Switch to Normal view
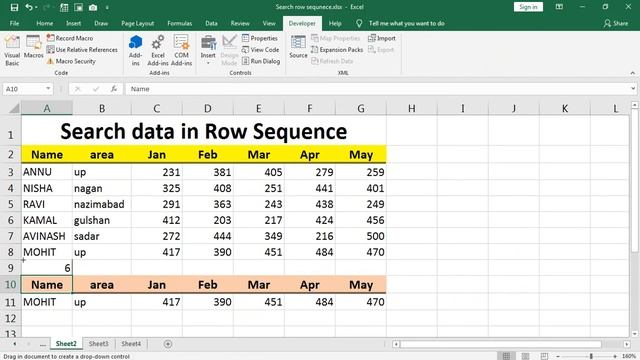 [506, 356]
